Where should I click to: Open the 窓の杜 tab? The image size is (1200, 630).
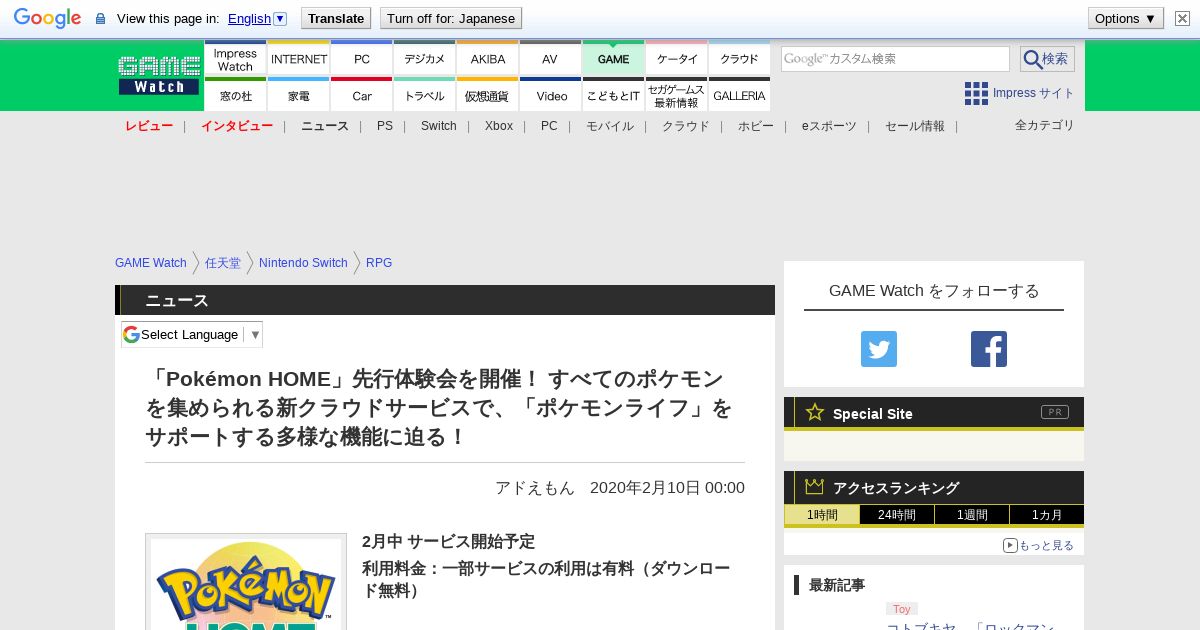235,95
